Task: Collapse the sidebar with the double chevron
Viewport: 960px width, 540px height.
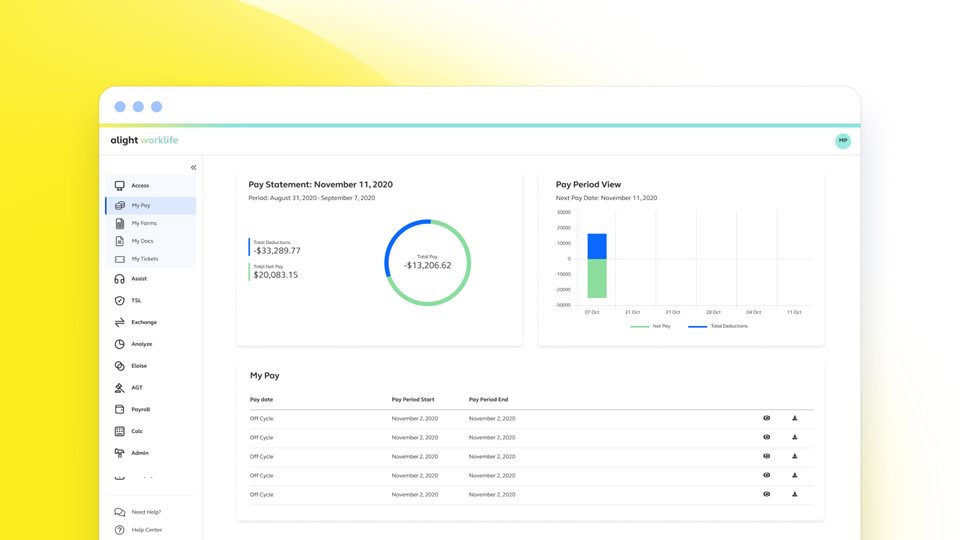Action: click(193, 168)
